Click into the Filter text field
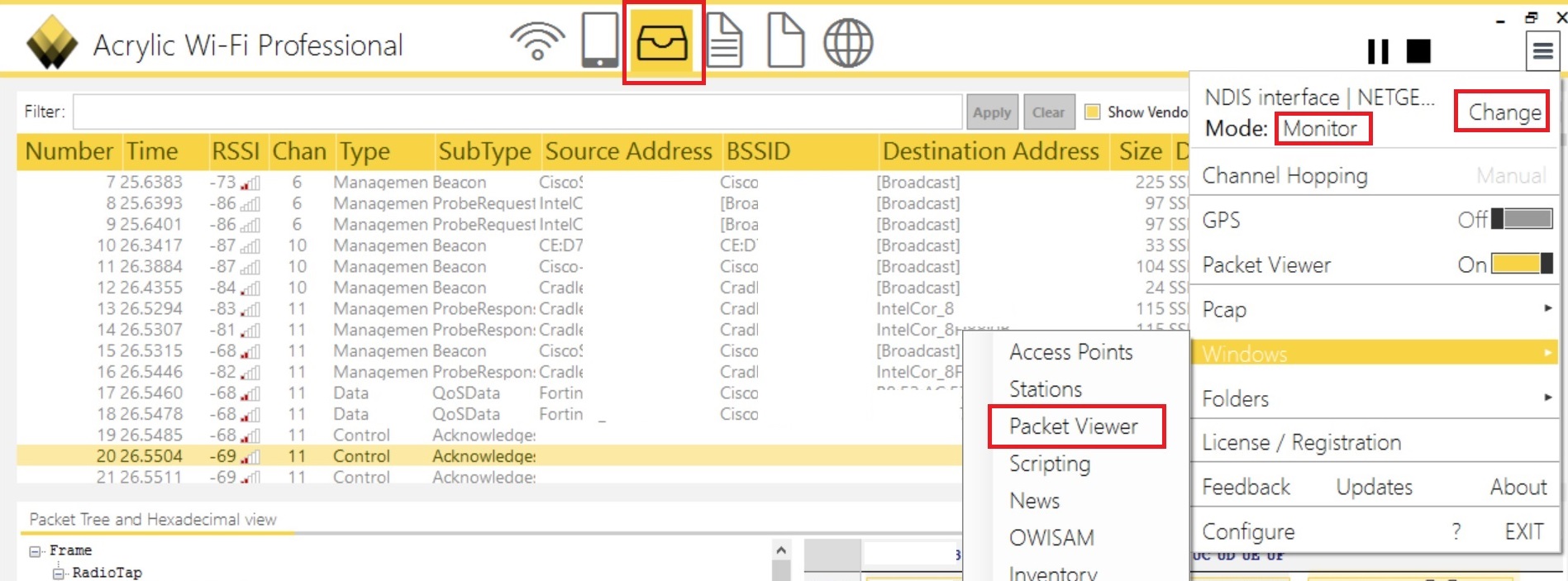Viewport: 1568px width, 581px height. (517, 112)
